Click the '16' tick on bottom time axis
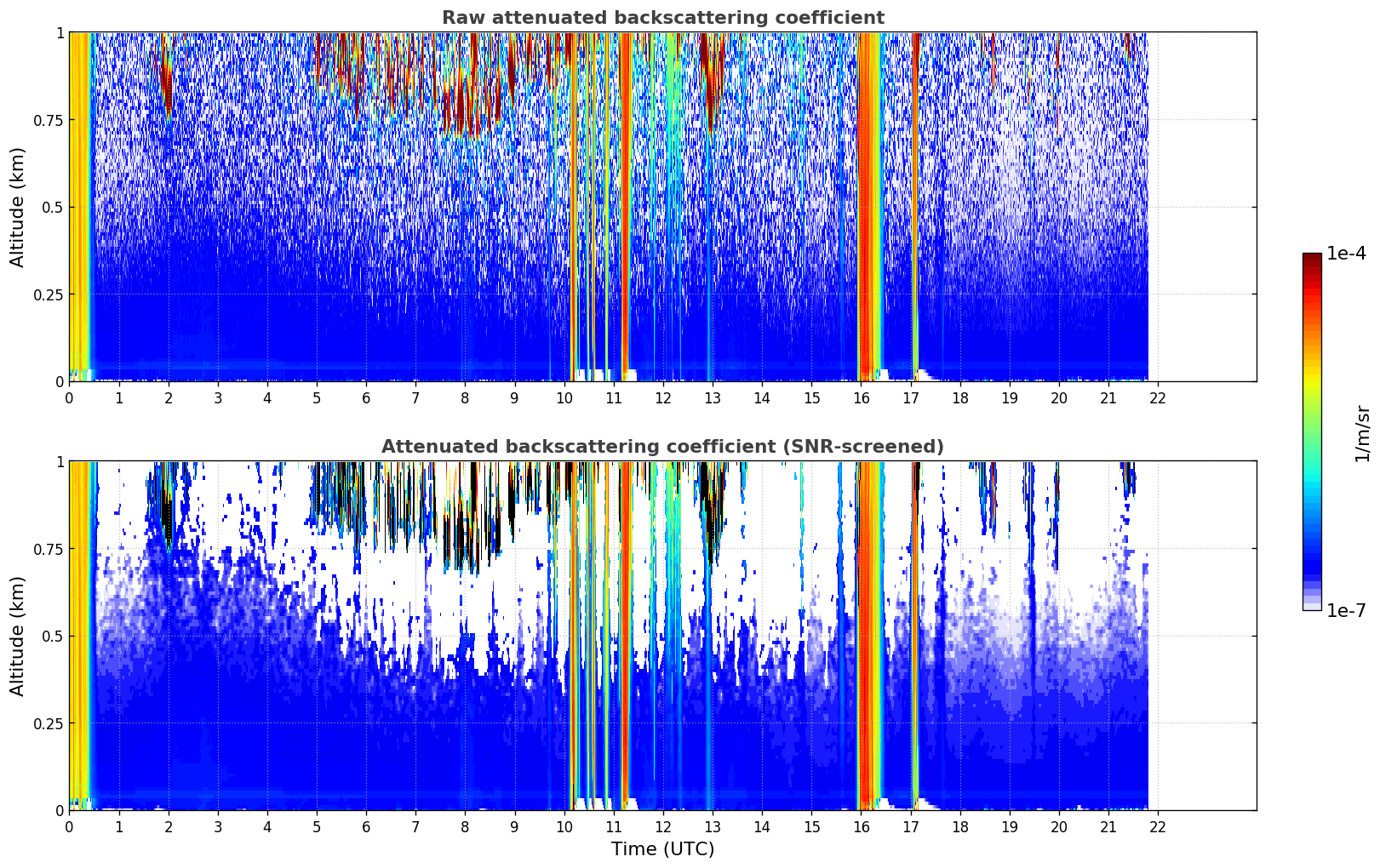 [x=861, y=826]
